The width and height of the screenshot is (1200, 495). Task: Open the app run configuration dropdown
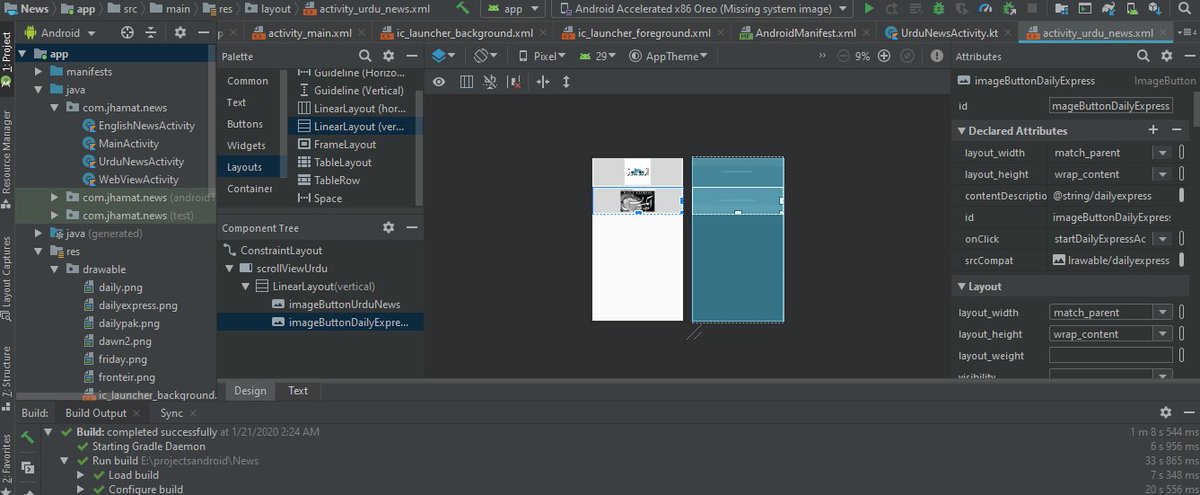514,8
